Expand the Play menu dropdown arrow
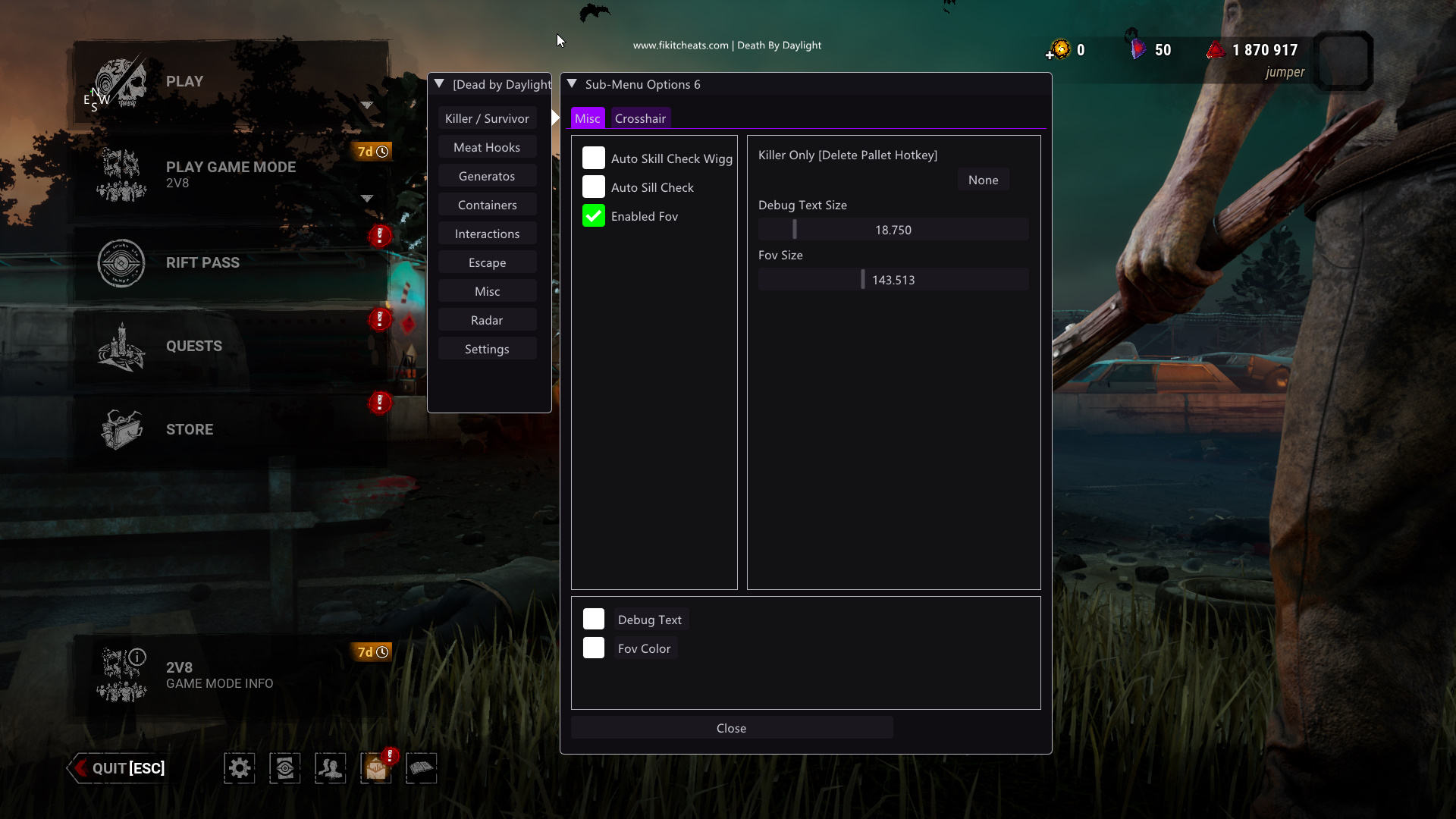This screenshot has height=819, width=1456. (367, 105)
